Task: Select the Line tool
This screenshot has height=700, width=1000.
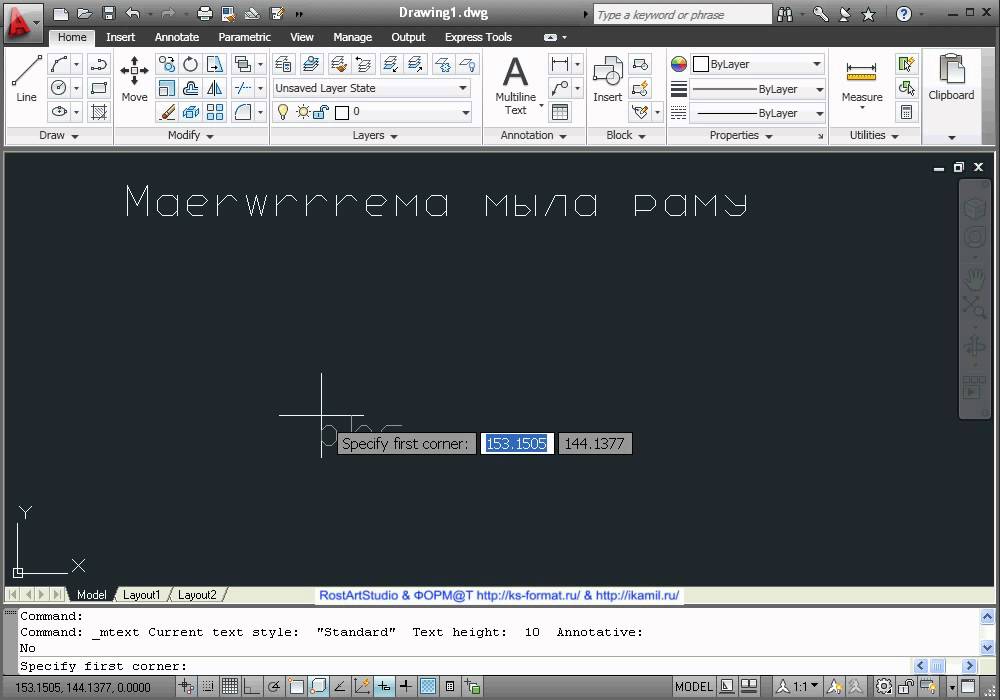Action: coord(26,78)
